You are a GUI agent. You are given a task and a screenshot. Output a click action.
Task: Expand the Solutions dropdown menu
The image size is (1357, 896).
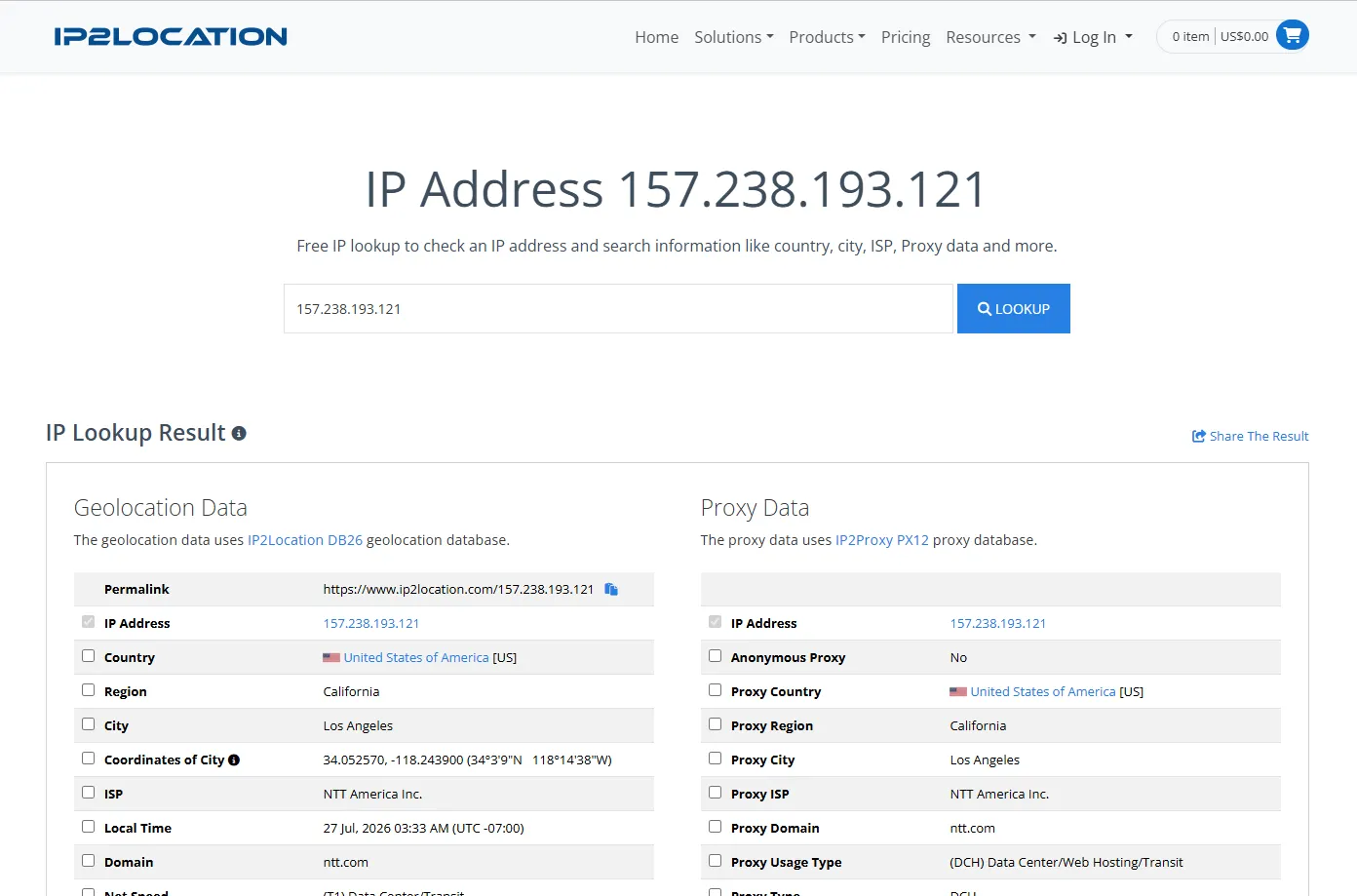(x=734, y=37)
